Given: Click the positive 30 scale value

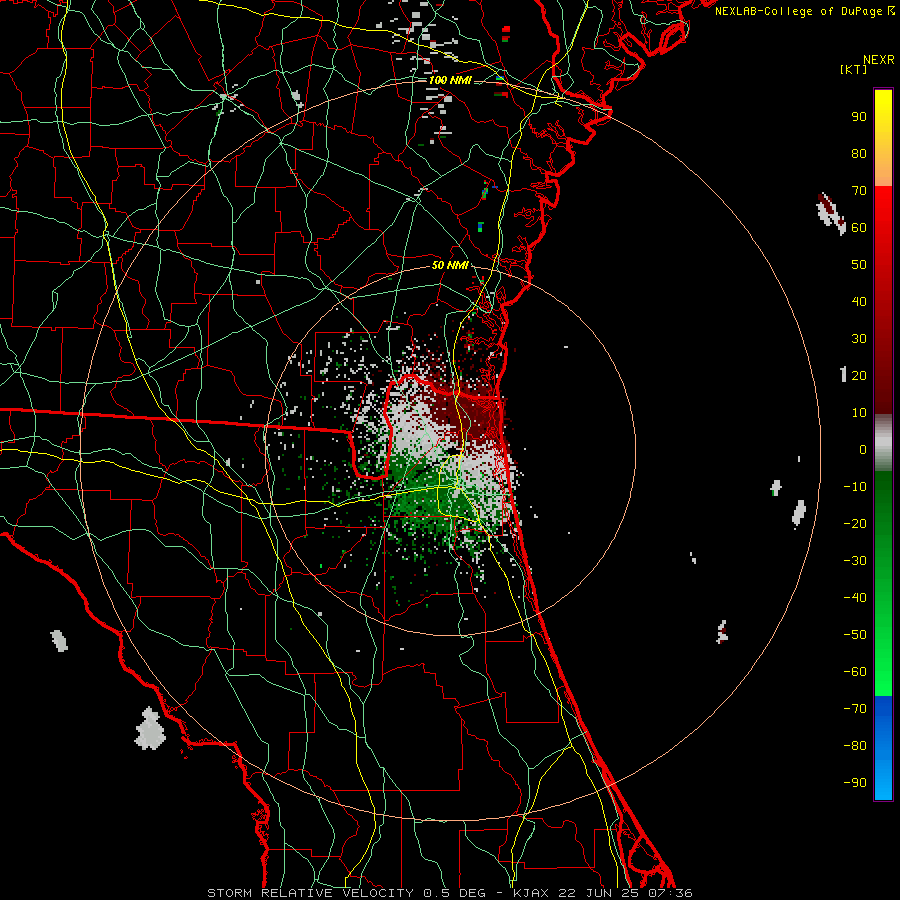Looking at the screenshot, I should [859, 339].
